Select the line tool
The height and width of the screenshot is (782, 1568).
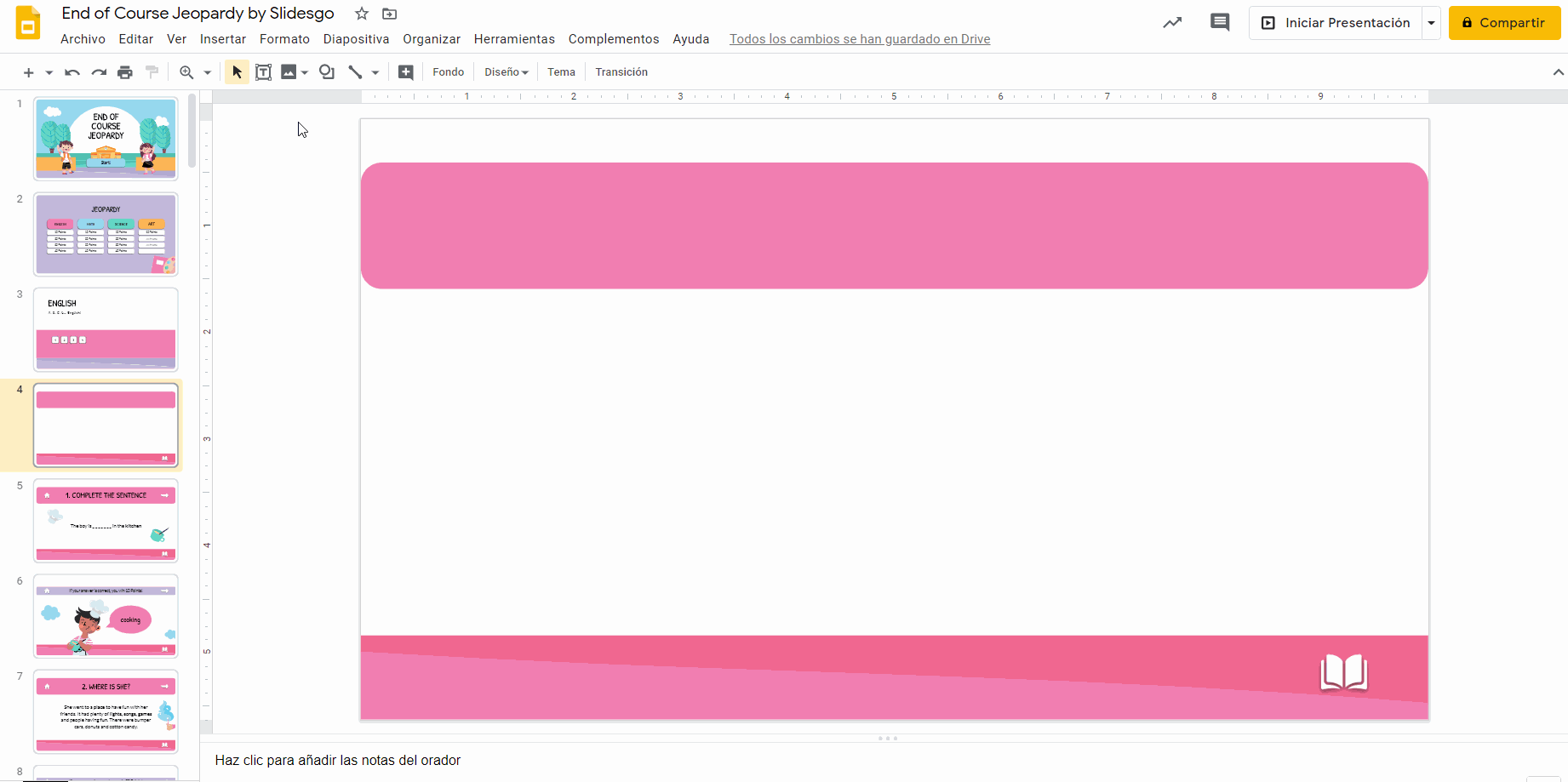(355, 72)
